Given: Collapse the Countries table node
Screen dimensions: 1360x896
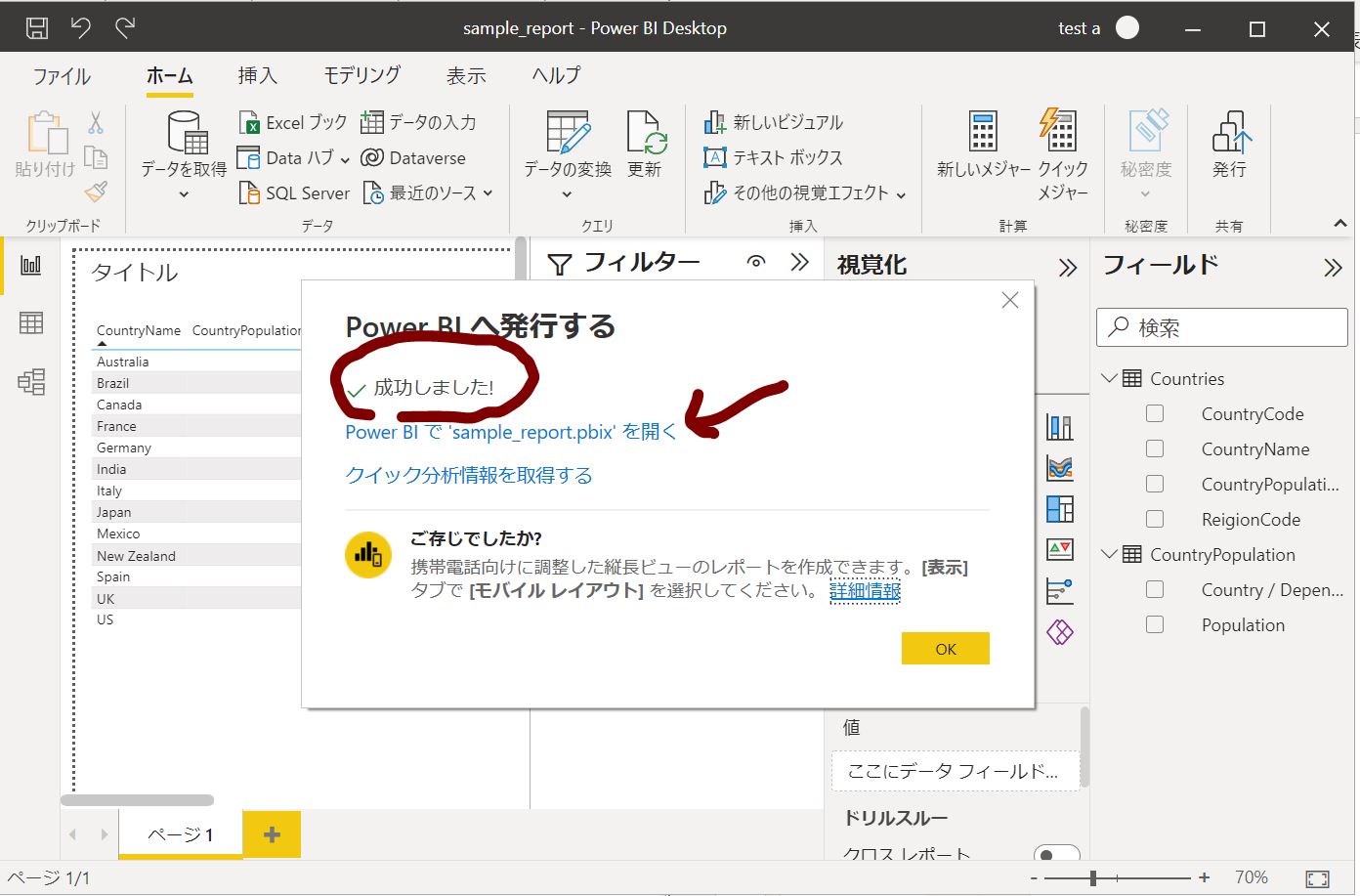Looking at the screenshot, I should tap(1109, 378).
